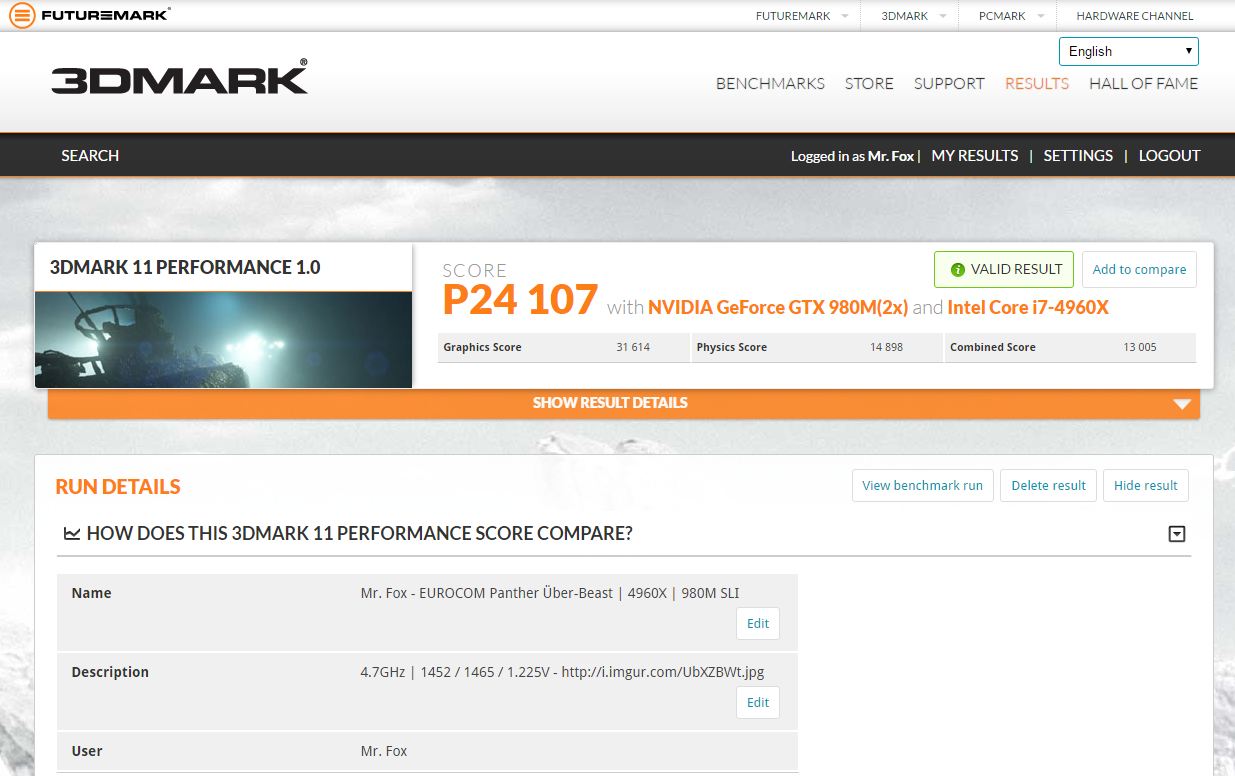Image resolution: width=1235 pixels, height=776 pixels.
Task: Expand the FUTUREMARK top menu dropdown
Action: pyautogui.click(x=844, y=16)
